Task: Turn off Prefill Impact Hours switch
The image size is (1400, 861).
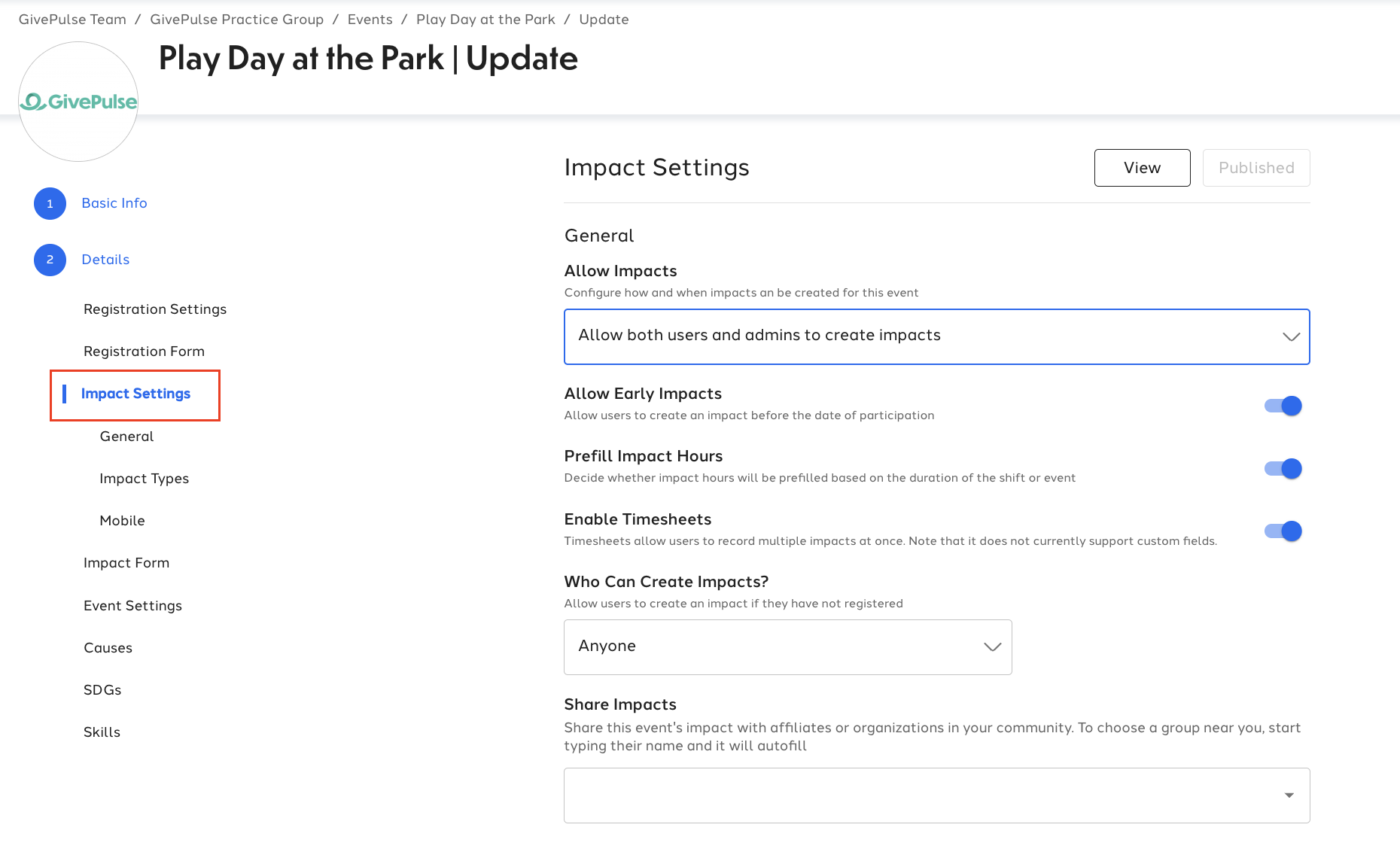Action: [x=1283, y=468]
